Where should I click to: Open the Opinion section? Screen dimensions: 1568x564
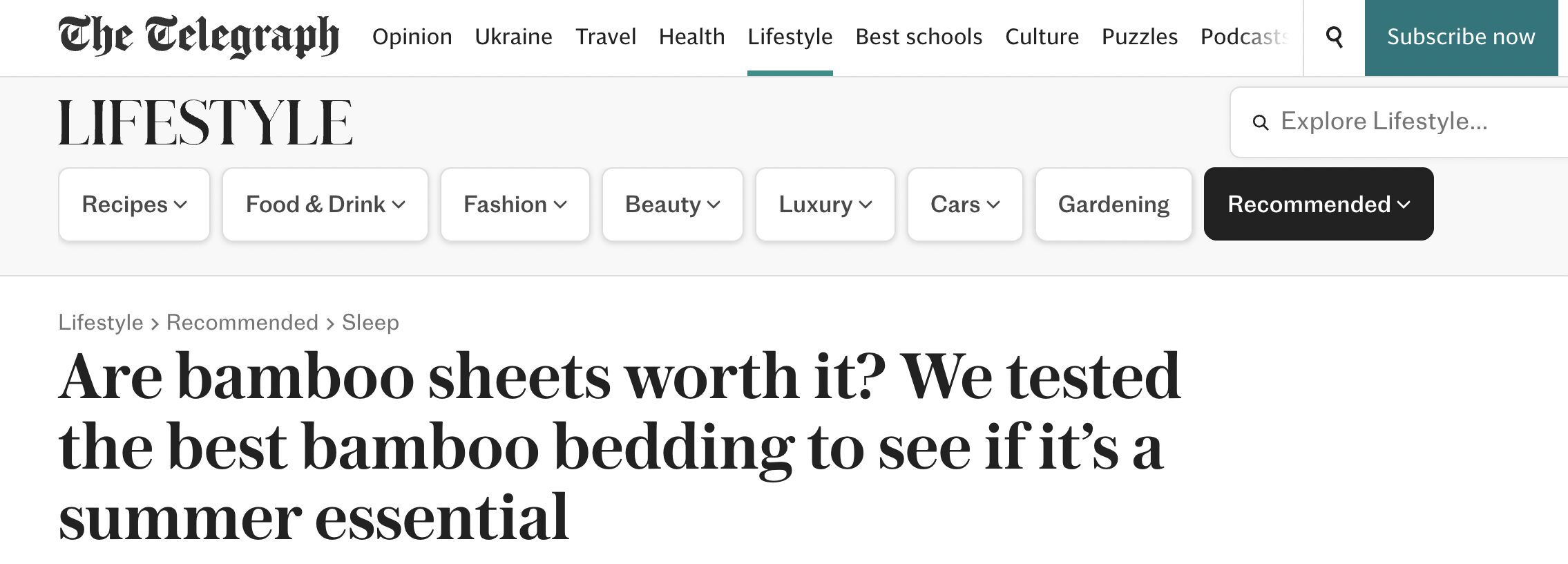point(412,37)
